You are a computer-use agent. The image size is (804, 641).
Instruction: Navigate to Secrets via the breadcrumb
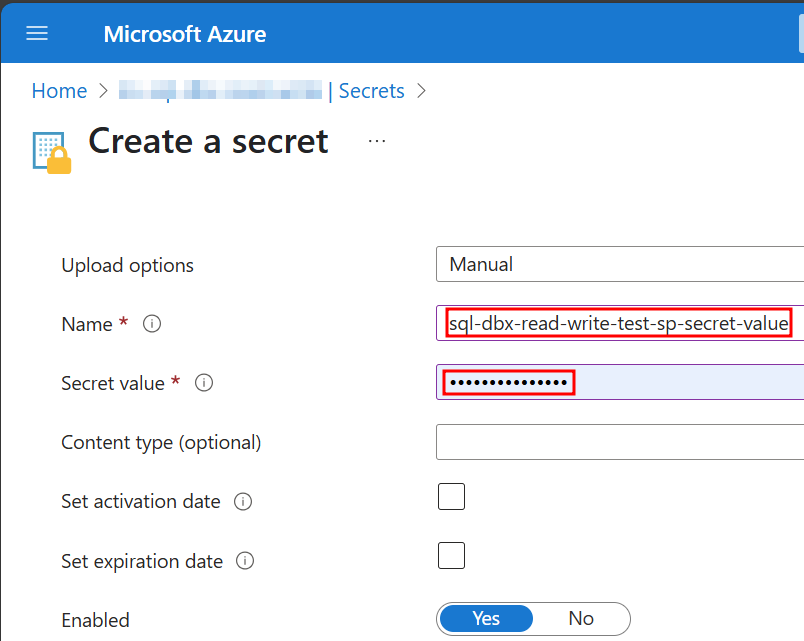click(371, 91)
